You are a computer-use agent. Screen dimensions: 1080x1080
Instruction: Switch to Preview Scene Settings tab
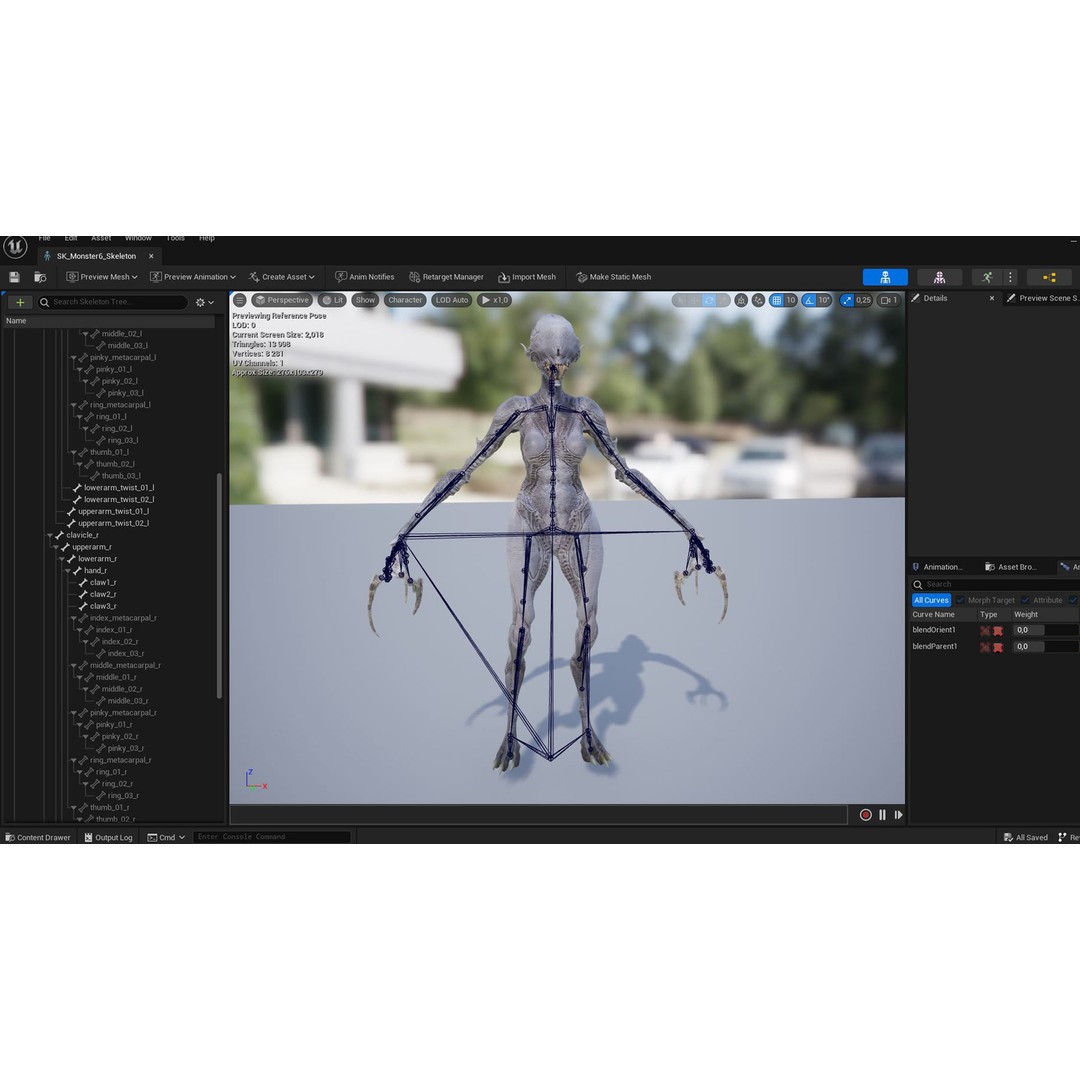click(x=1041, y=298)
